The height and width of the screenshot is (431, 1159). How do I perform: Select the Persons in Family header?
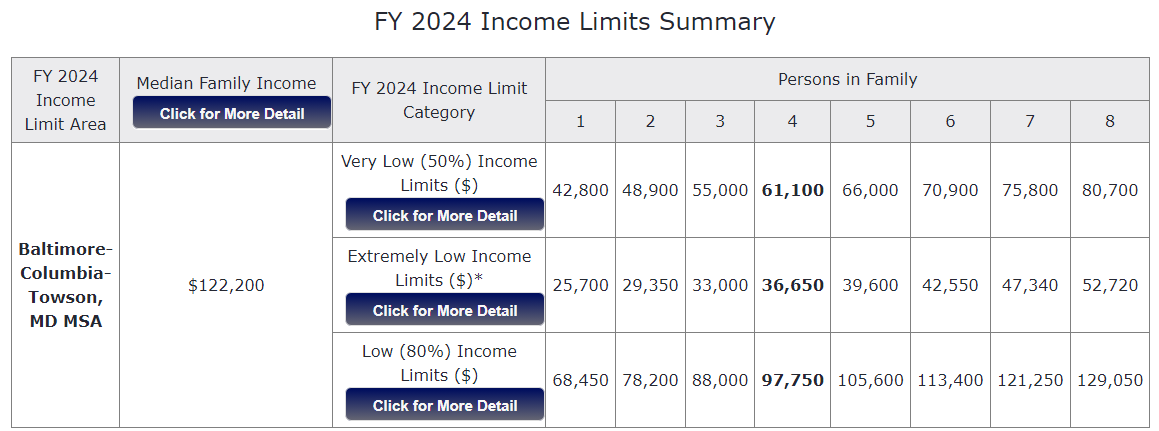847,79
